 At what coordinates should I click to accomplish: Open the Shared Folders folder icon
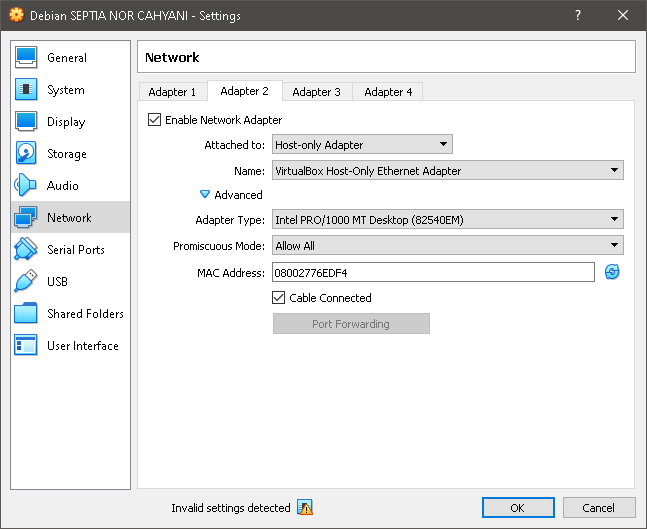click(x=26, y=313)
